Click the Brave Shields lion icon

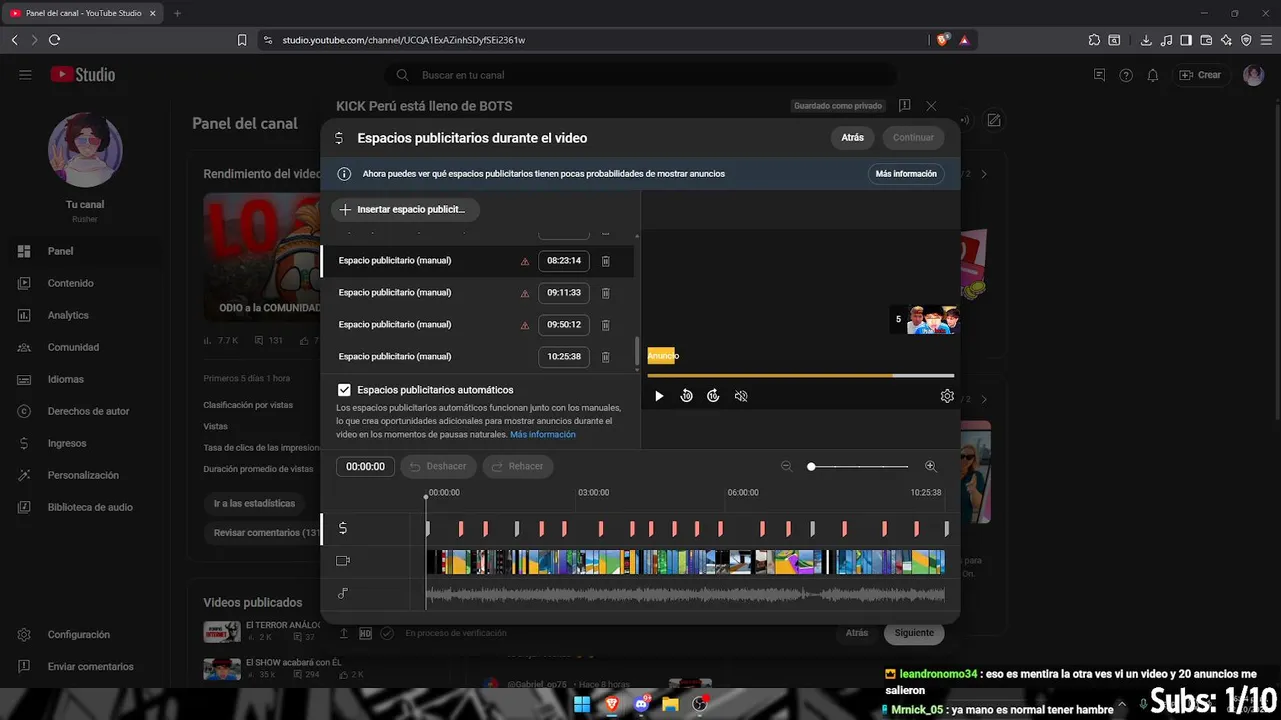click(943, 40)
